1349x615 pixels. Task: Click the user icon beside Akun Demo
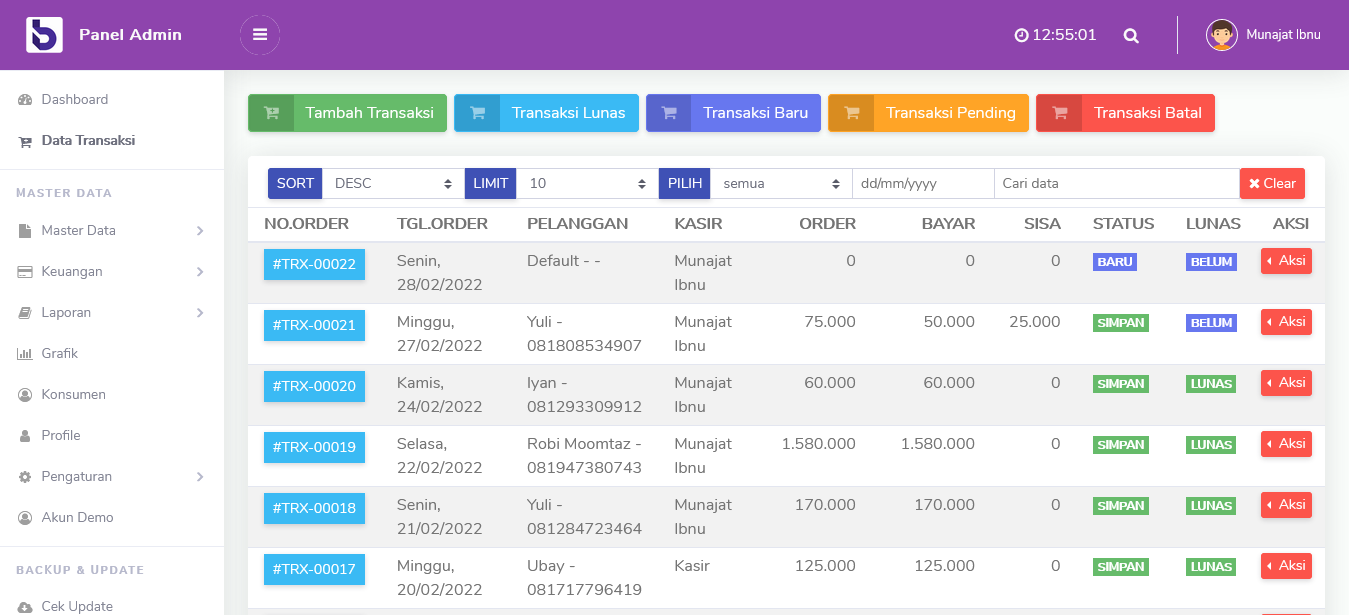coord(25,518)
